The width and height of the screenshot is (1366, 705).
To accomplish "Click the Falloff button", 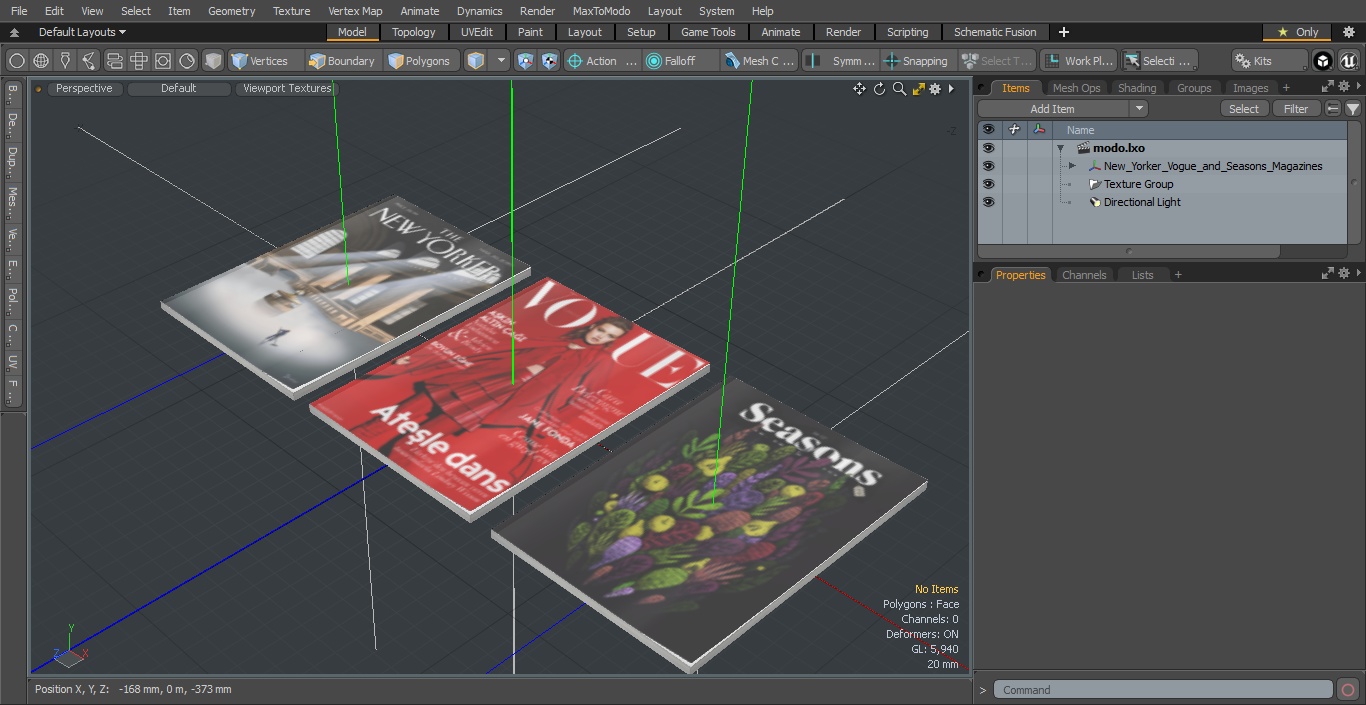I will pyautogui.click(x=682, y=61).
